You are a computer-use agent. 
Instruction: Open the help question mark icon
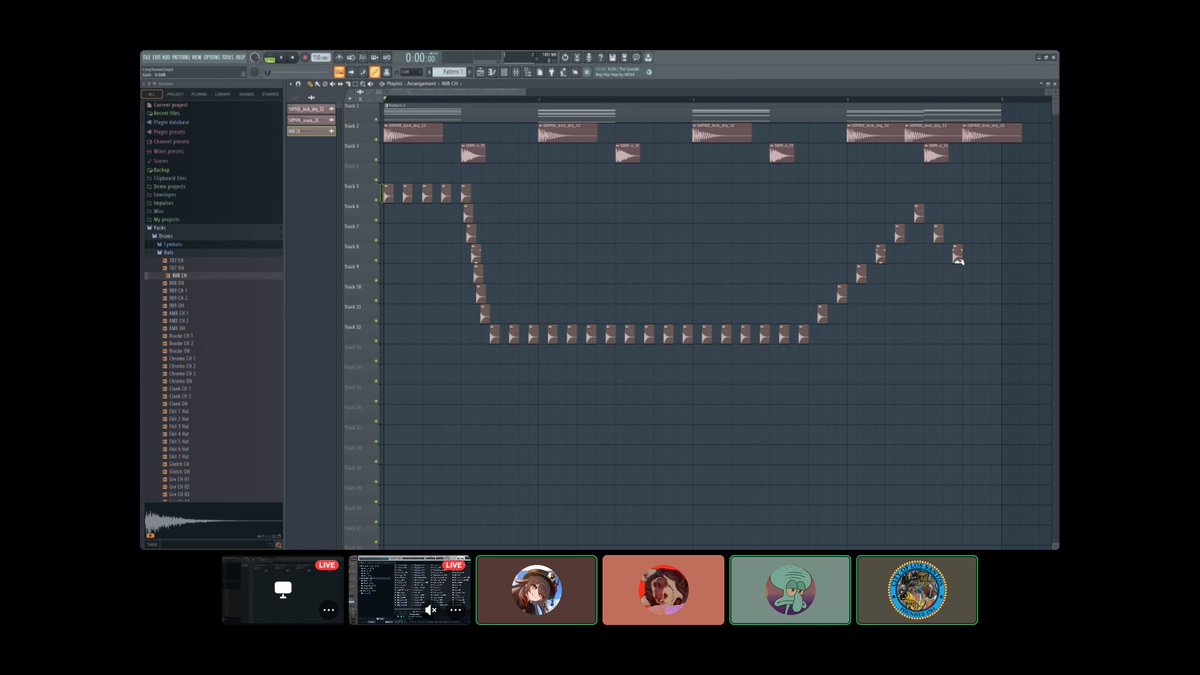600,57
